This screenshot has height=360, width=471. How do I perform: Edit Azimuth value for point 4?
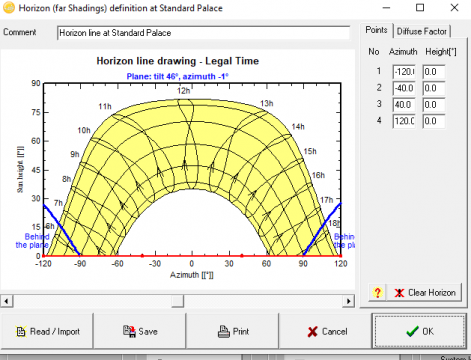pos(404,121)
